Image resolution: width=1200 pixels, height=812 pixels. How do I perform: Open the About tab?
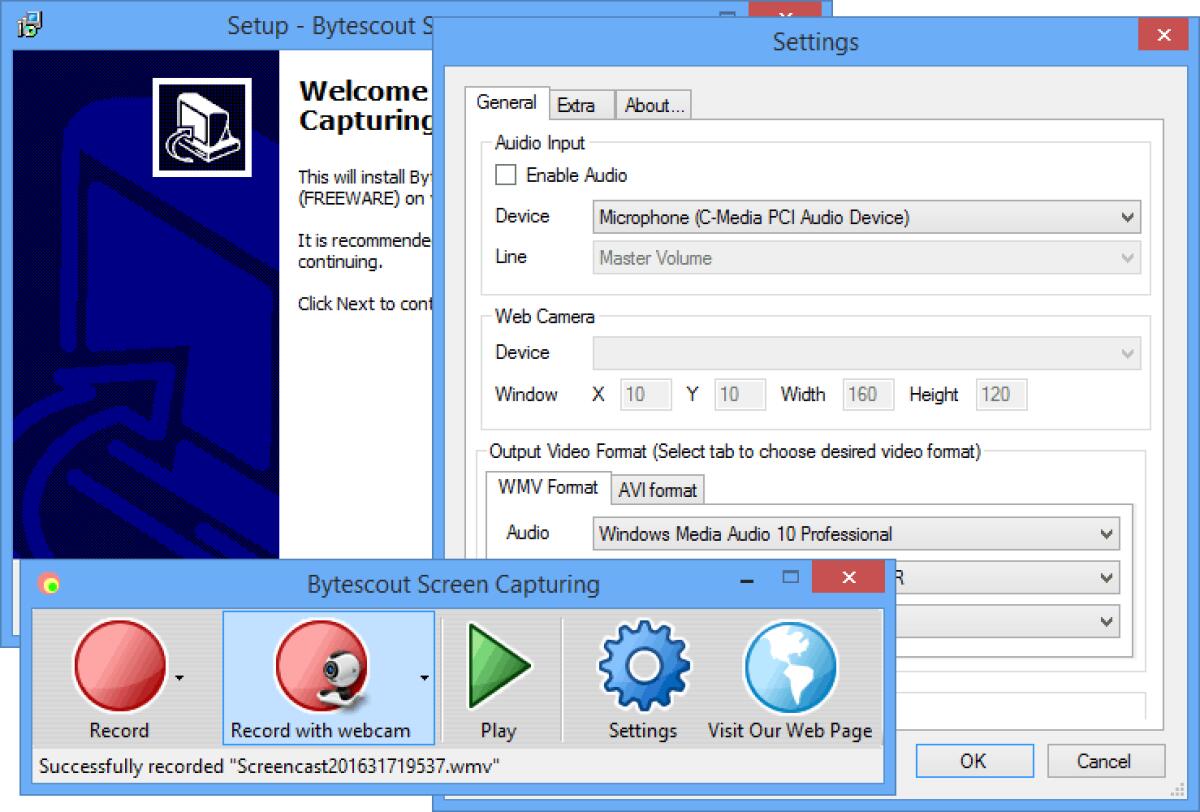click(x=652, y=104)
